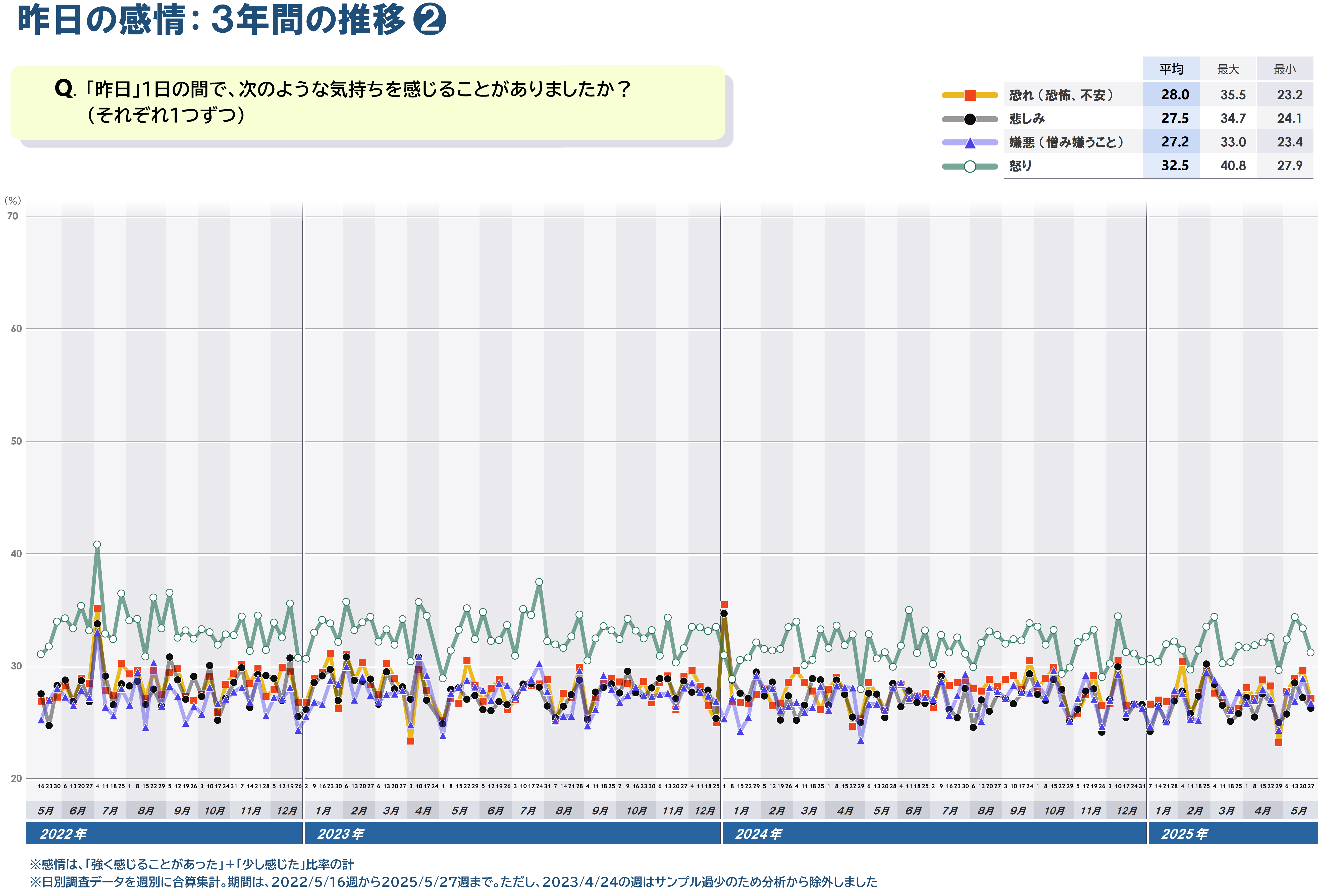Click the 7月 label under 2023年
This screenshot has width=1323, height=896.
point(528,811)
